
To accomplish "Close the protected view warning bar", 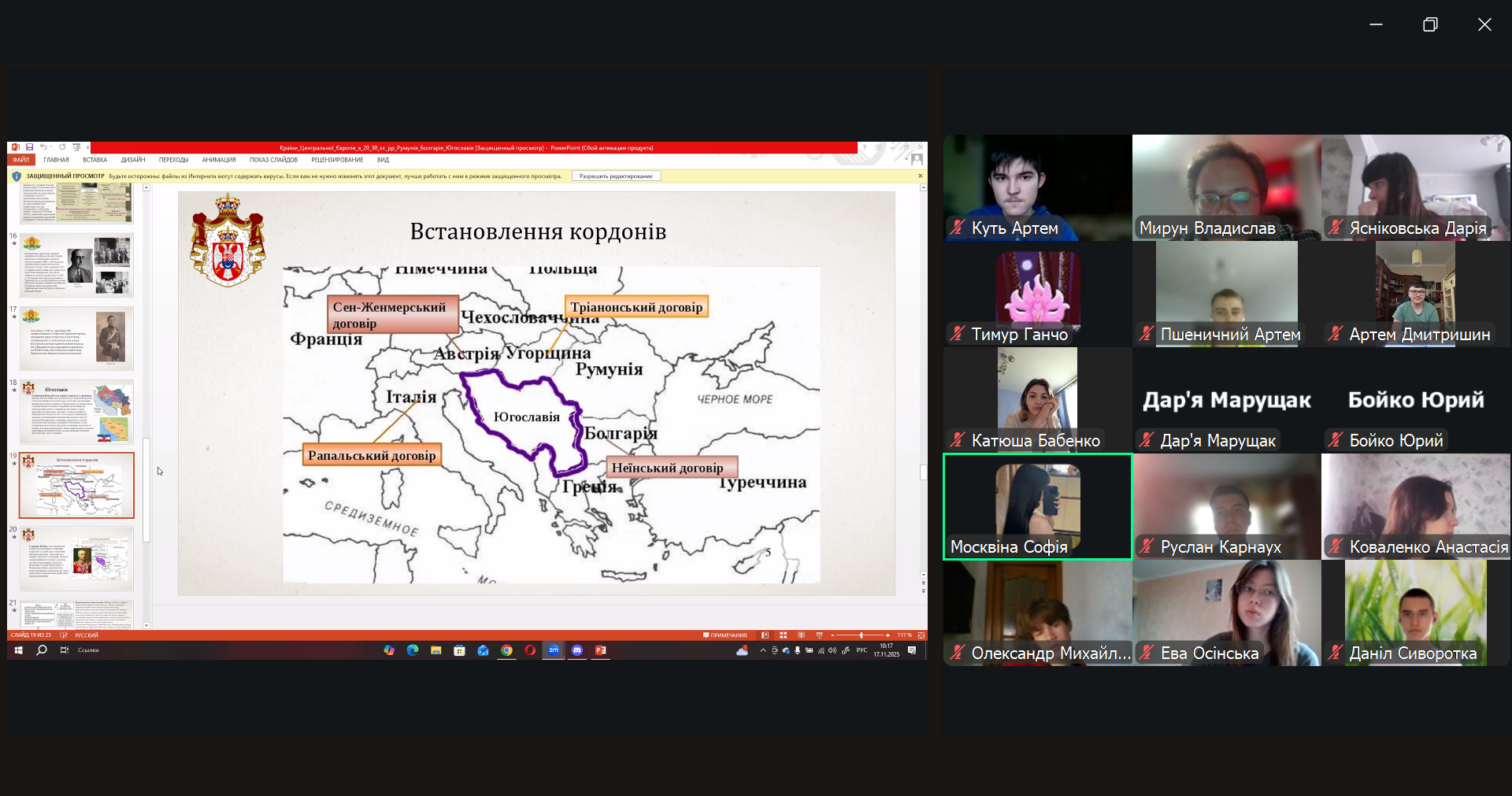I will (x=920, y=176).
